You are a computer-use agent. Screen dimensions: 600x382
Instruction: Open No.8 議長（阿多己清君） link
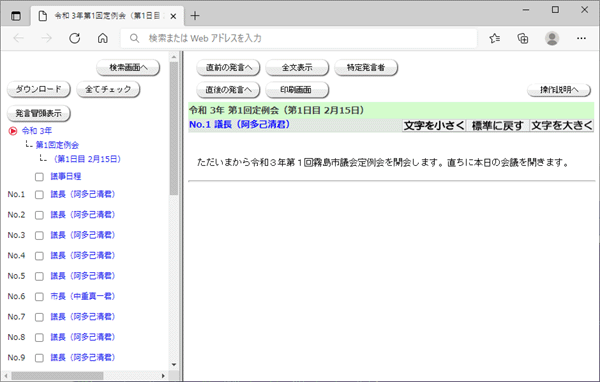[83, 337]
